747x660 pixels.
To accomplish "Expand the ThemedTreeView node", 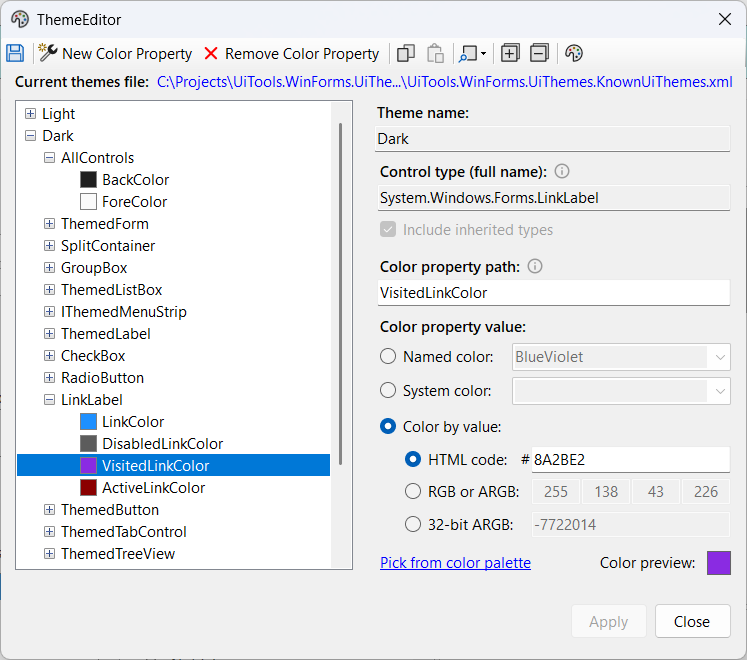I will coord(49,553).
